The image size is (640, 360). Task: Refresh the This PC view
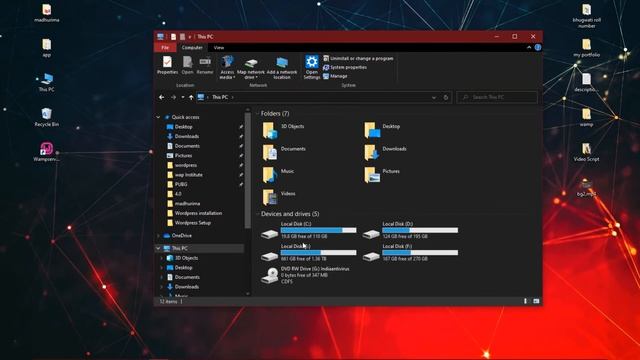(446, 97)
